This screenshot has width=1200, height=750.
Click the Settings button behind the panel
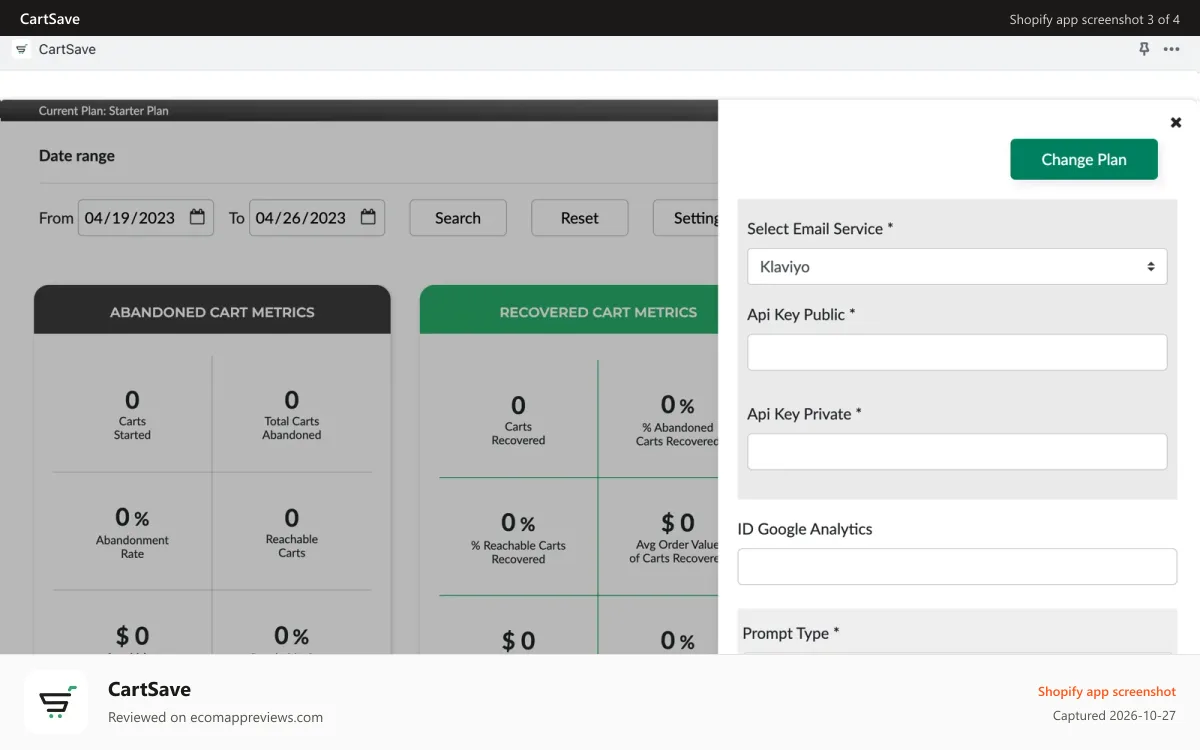tap(686, 218)
